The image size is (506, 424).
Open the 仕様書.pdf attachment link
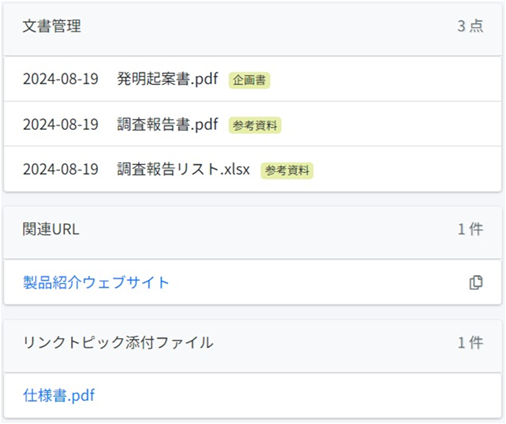(59, 396)
